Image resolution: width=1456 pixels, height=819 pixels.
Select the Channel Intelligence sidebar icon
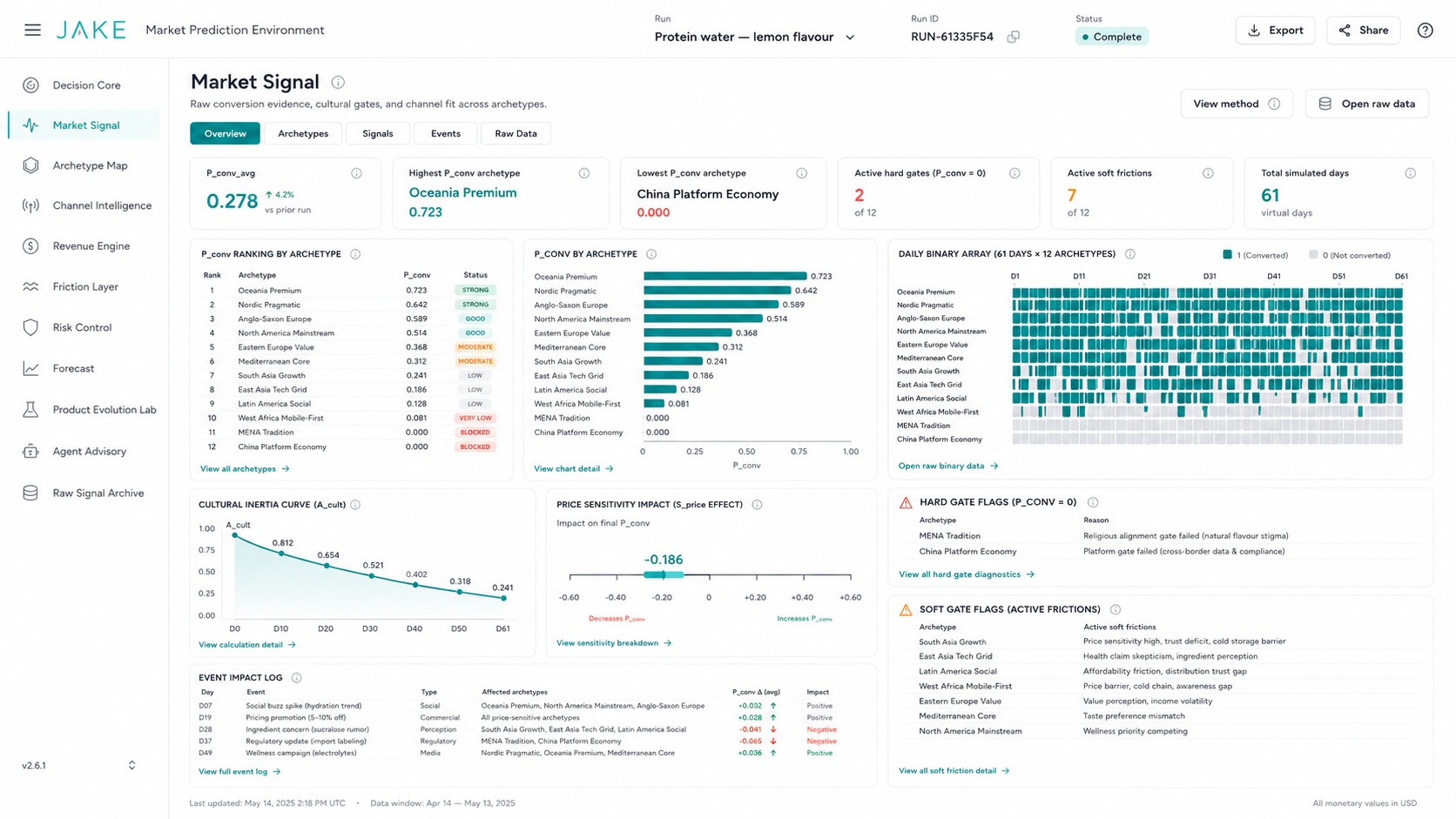(30, 205)
